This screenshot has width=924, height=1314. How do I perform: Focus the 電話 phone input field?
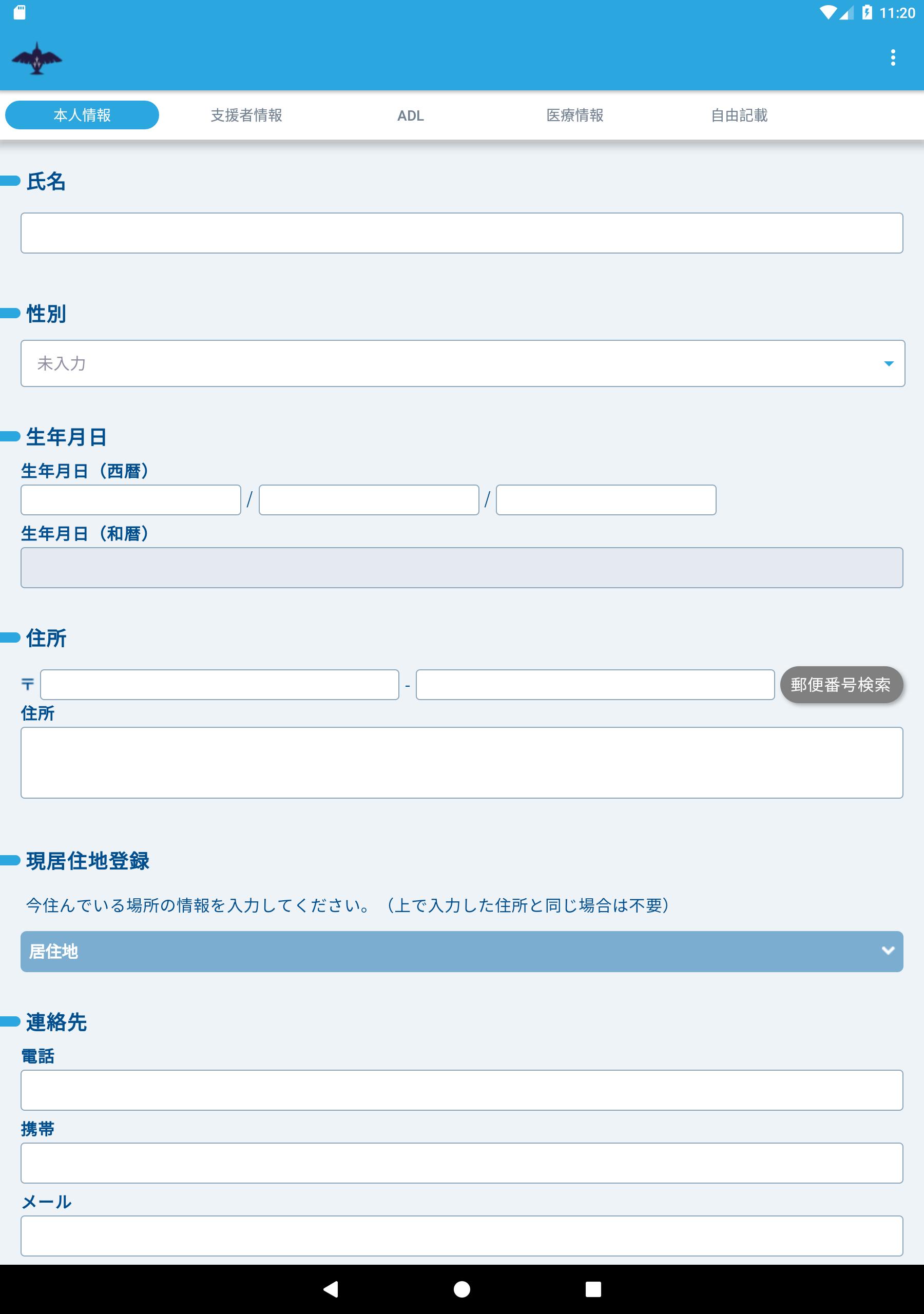[x=462, y=1090]
